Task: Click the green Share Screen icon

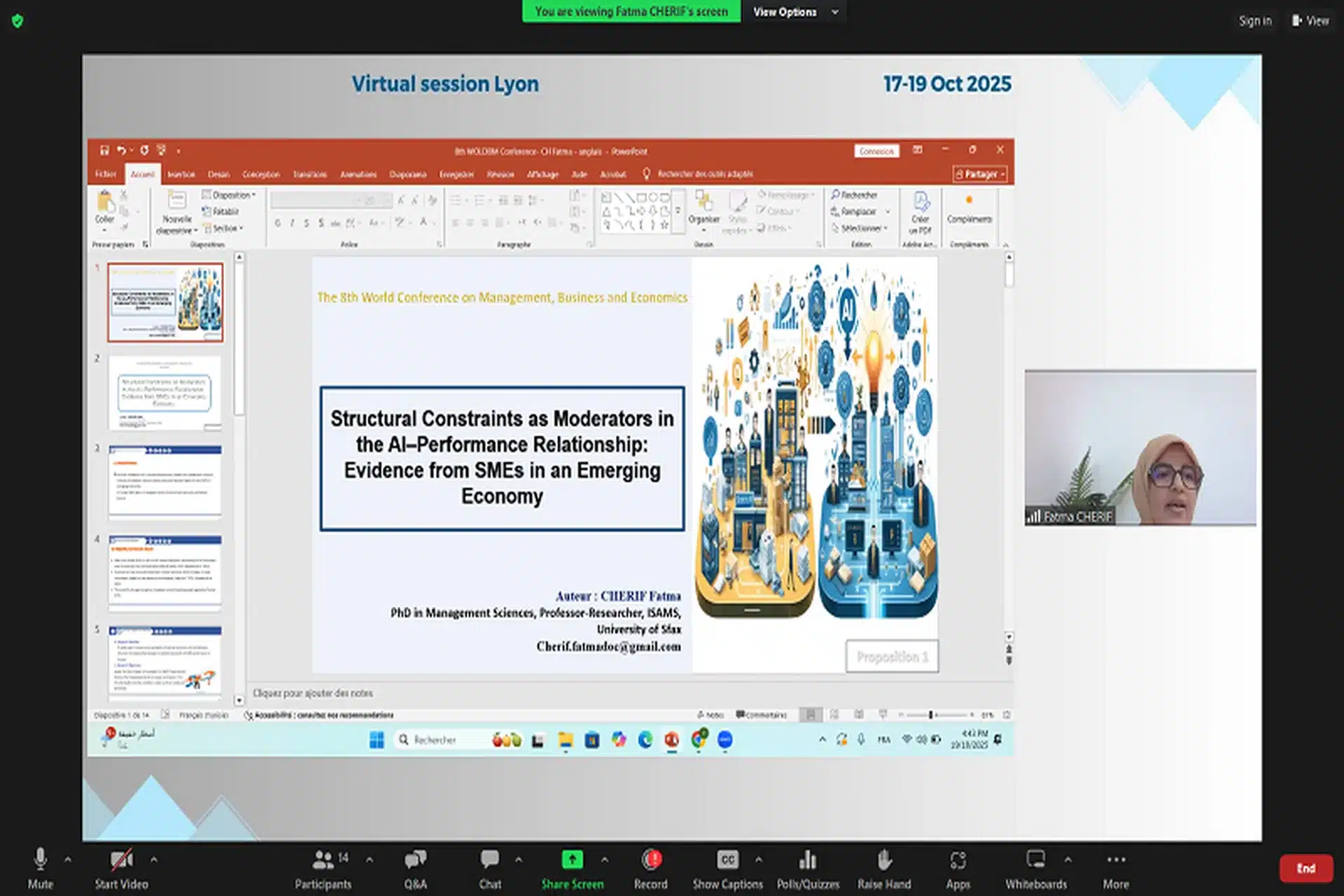Action: point(572,860)
